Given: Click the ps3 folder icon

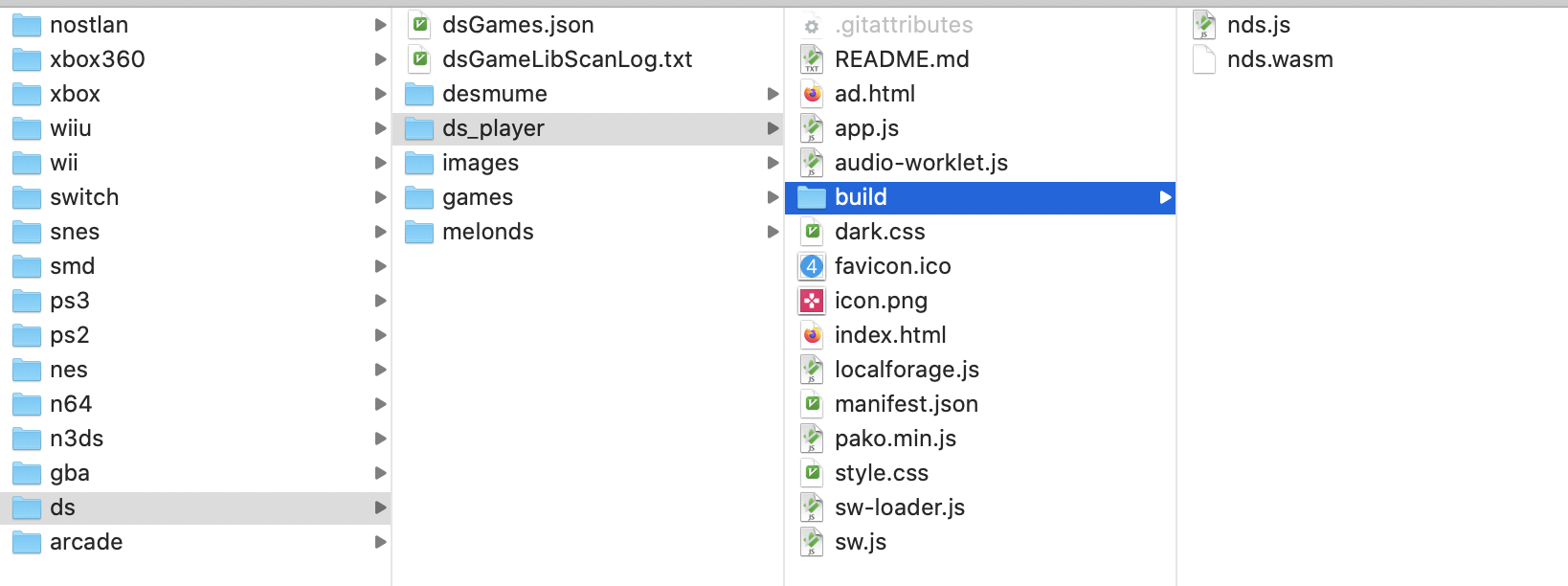Looking at the screenshot, I should (x=26, y=301).
